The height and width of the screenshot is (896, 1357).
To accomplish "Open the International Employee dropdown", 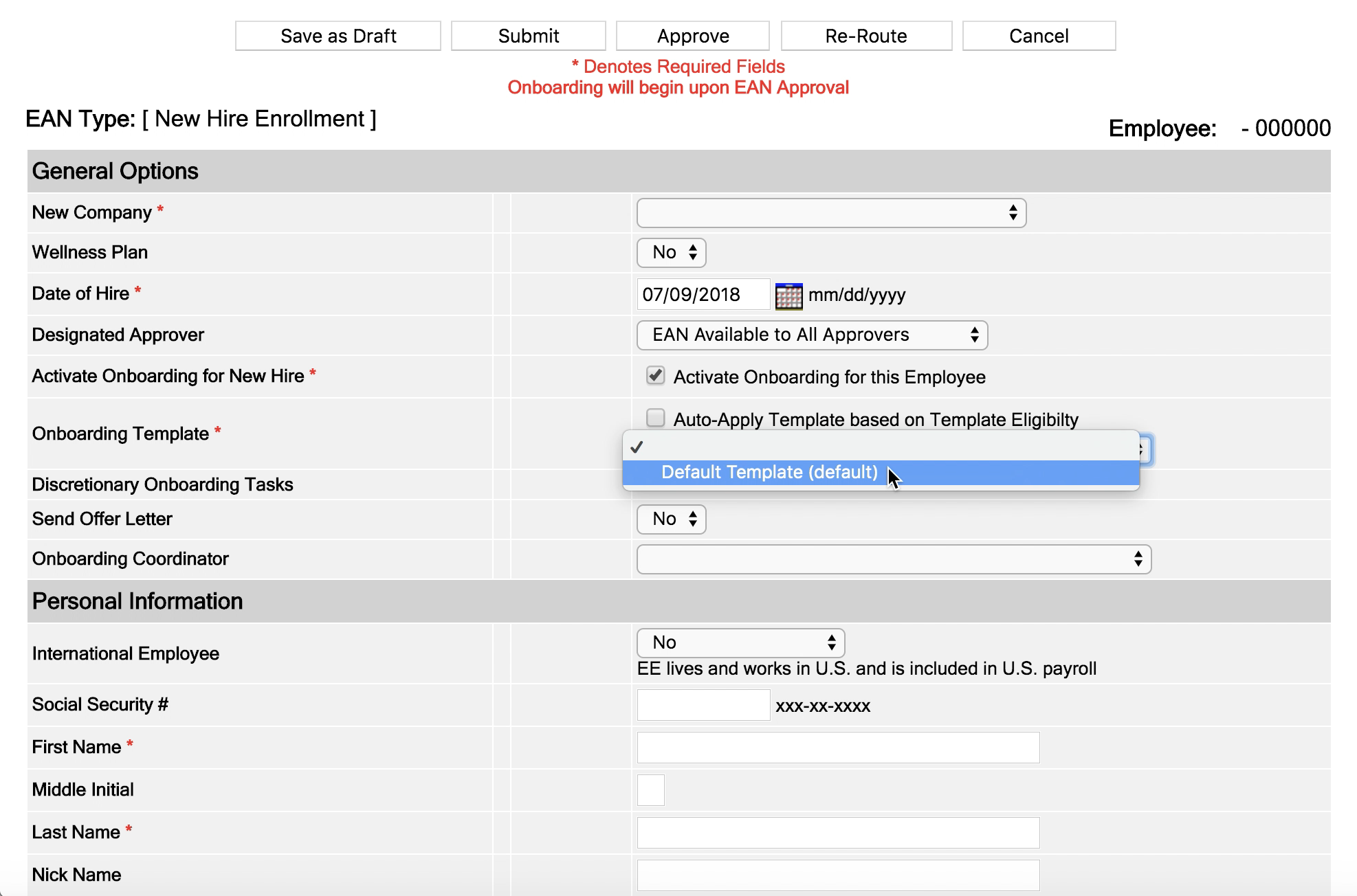I will (x=740, y=643).
